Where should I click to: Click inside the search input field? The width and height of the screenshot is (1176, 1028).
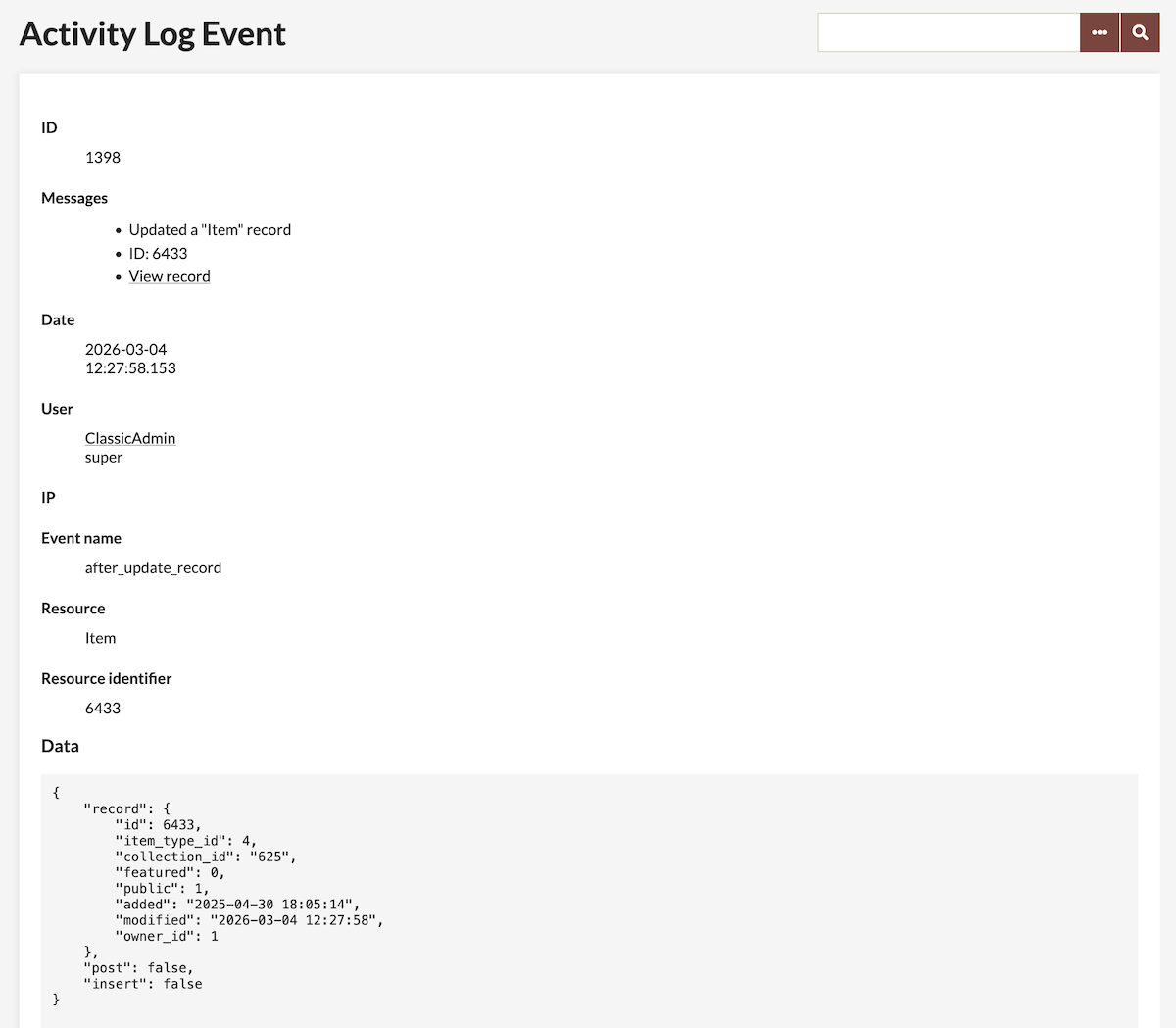click(x=948, y=31)
